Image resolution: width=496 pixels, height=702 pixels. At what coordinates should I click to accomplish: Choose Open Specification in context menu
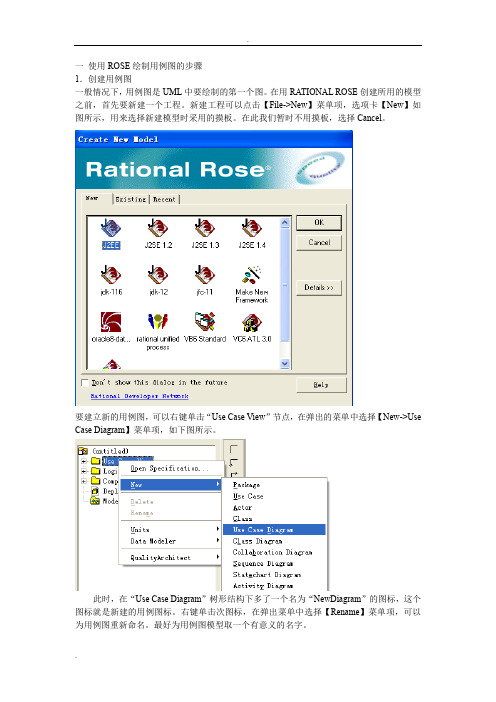pyautogui.click(x=171, y=468)
